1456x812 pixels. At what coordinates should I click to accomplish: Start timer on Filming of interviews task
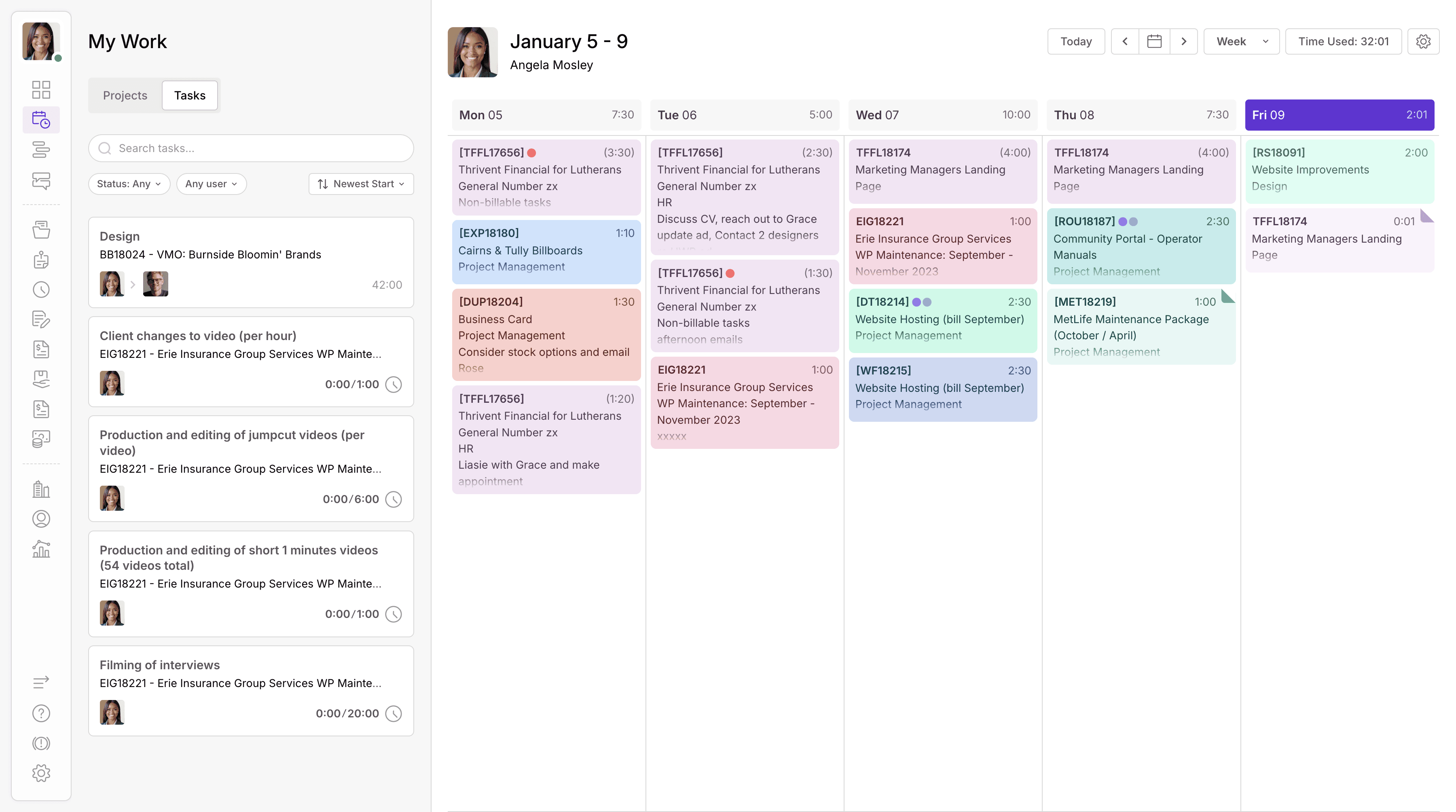click(x=394, y=713)
